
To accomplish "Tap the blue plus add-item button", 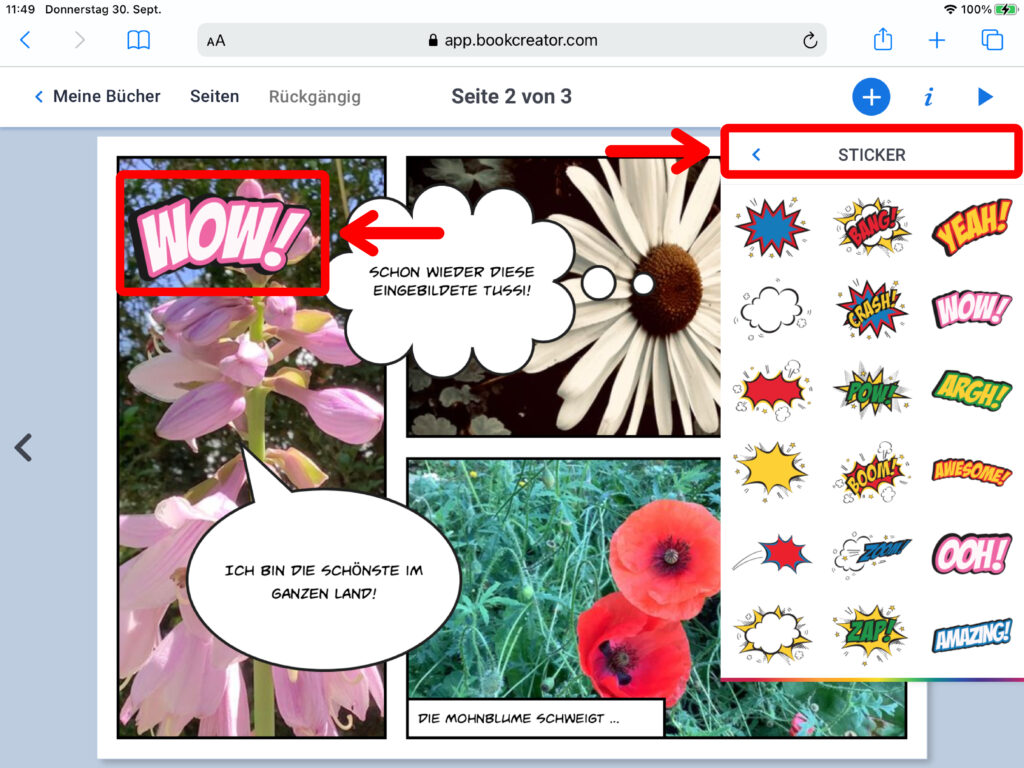I will tap(871, 97).
